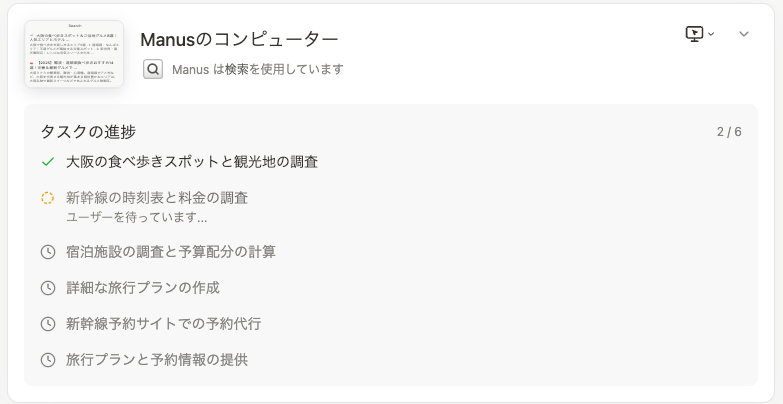
Task: Click the search magnifier icon
Action: click(153, 69)
